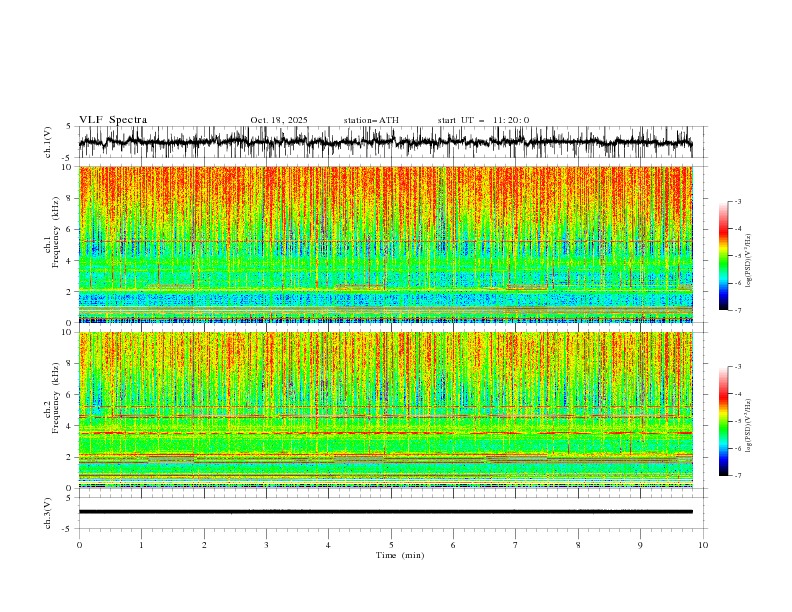Click time axis tick label '3'
792x612 pixels.
(x=266, y=545)
